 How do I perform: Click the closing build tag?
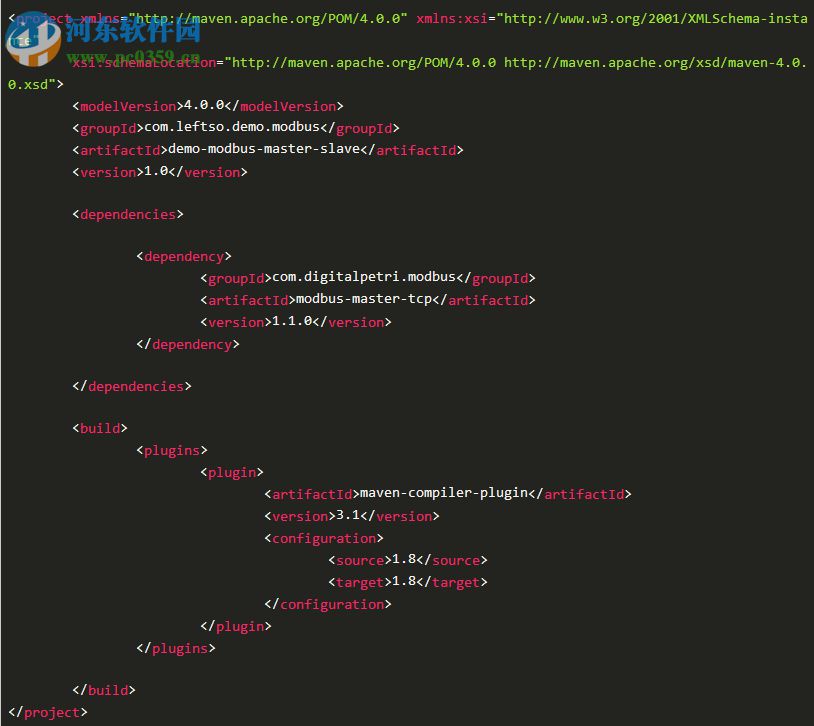104,690
